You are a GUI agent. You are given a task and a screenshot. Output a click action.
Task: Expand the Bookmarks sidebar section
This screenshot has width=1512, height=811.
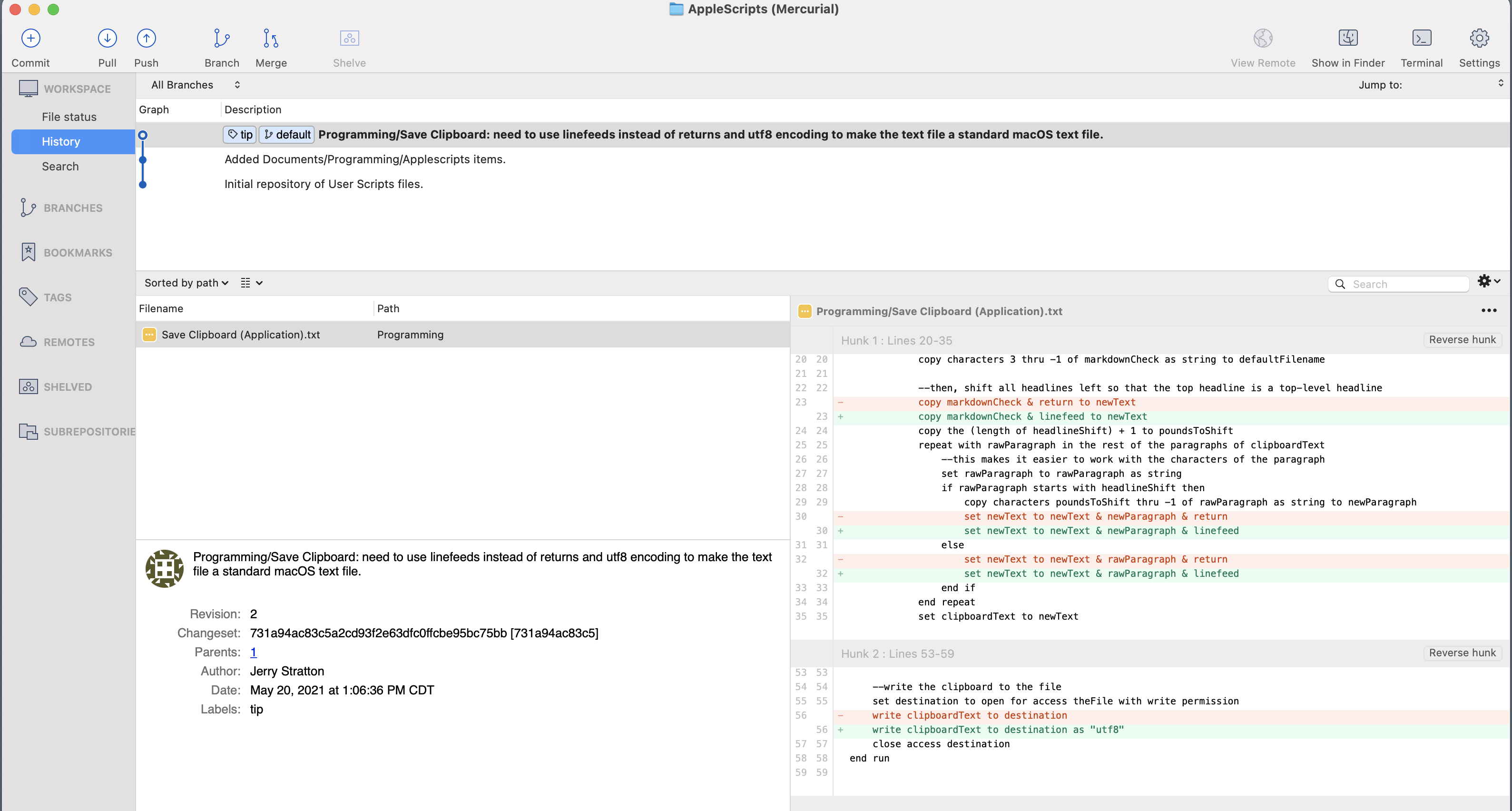(78, 253)
